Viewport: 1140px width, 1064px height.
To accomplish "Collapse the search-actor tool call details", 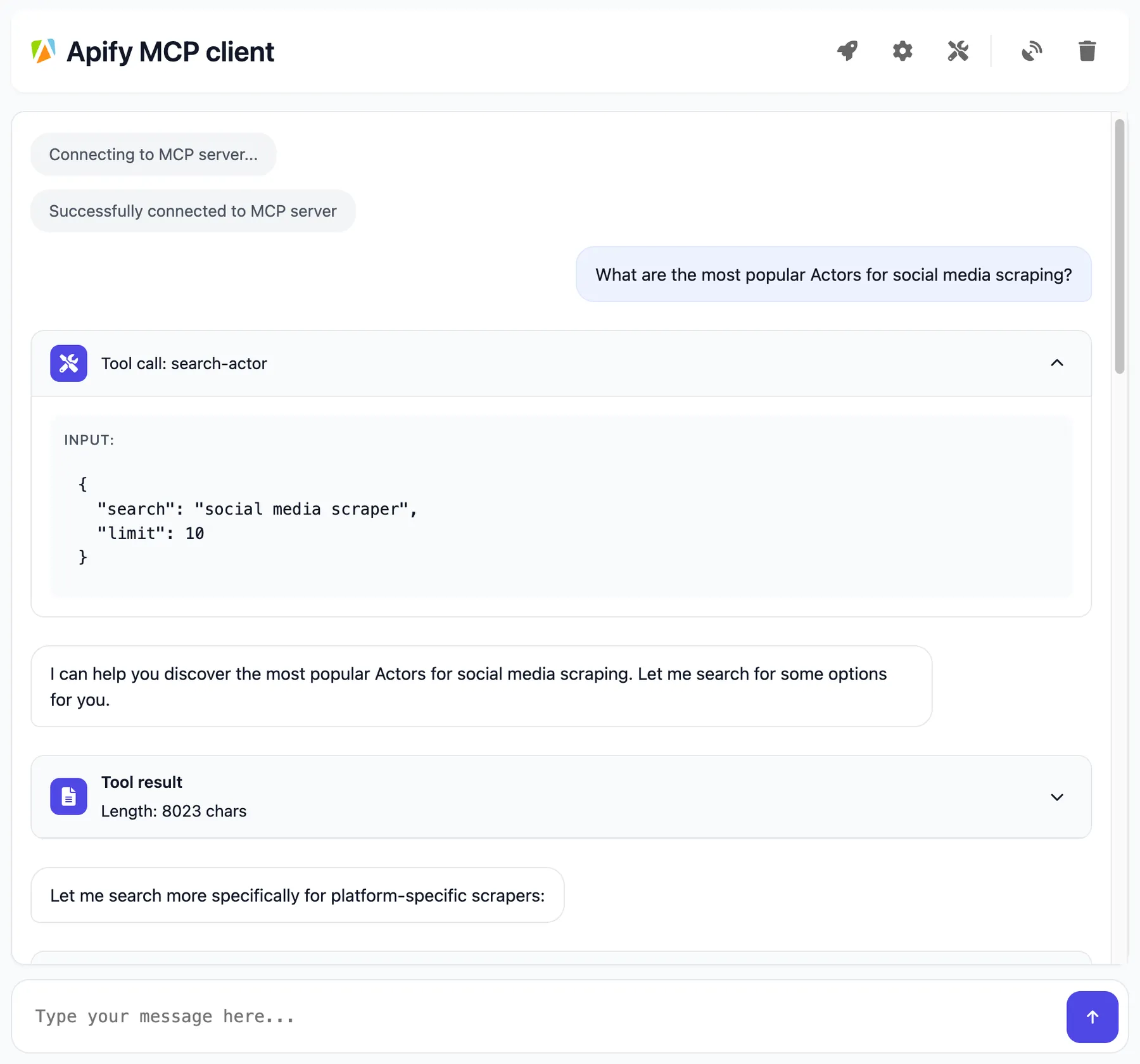I will point(1057,363).
